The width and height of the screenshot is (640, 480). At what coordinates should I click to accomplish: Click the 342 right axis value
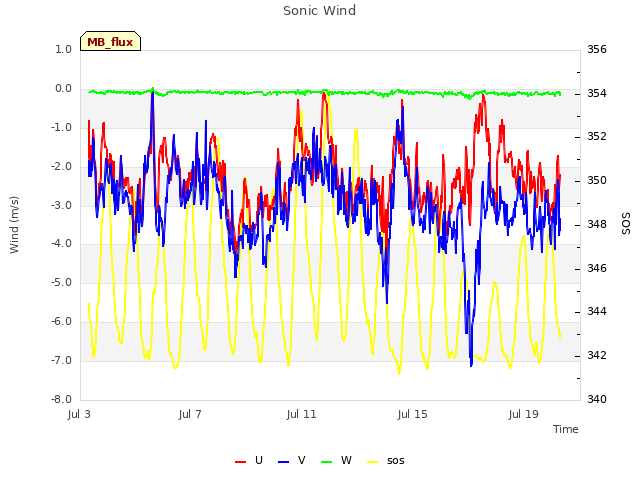click(597, 355)
